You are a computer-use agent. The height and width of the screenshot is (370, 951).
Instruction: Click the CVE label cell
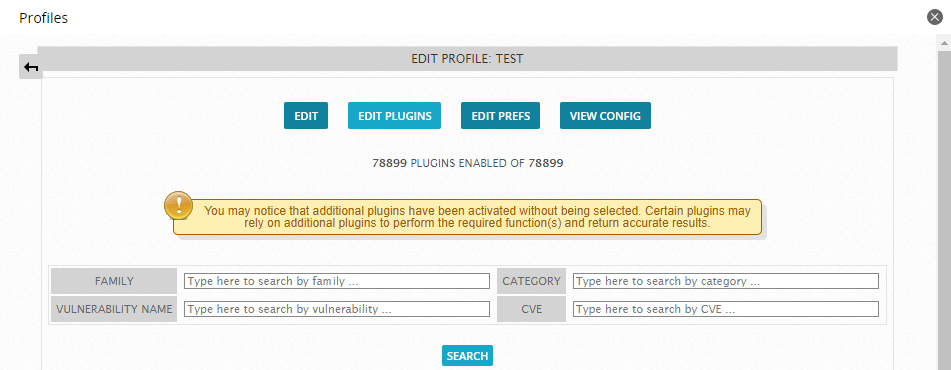pyautogui.click(x=531, y=309)
